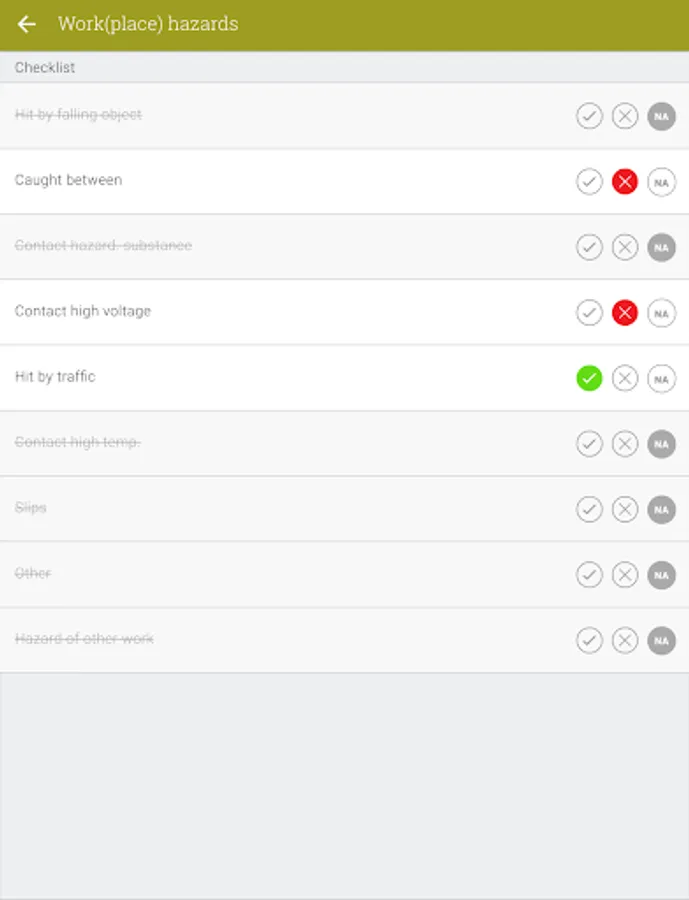
Task: Check the tick for Contact high voltage
Action: [x=589, y=313]
